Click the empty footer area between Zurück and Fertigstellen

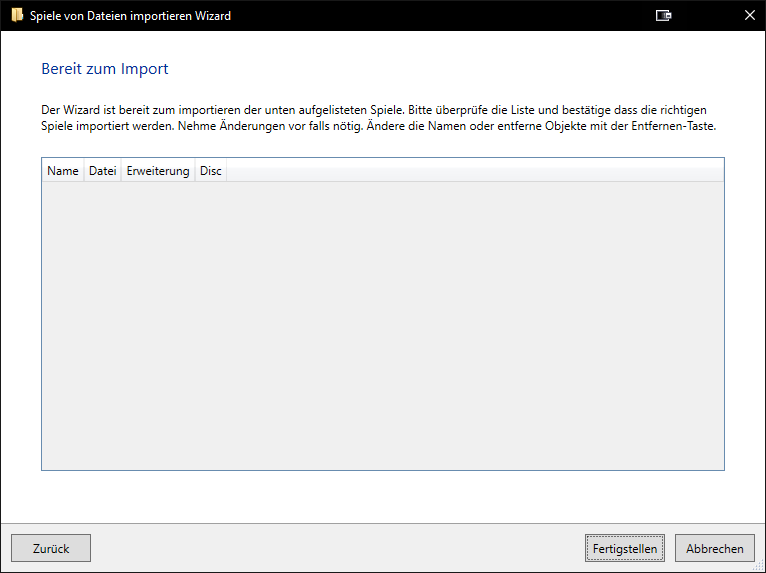click(x=338, y=548)
